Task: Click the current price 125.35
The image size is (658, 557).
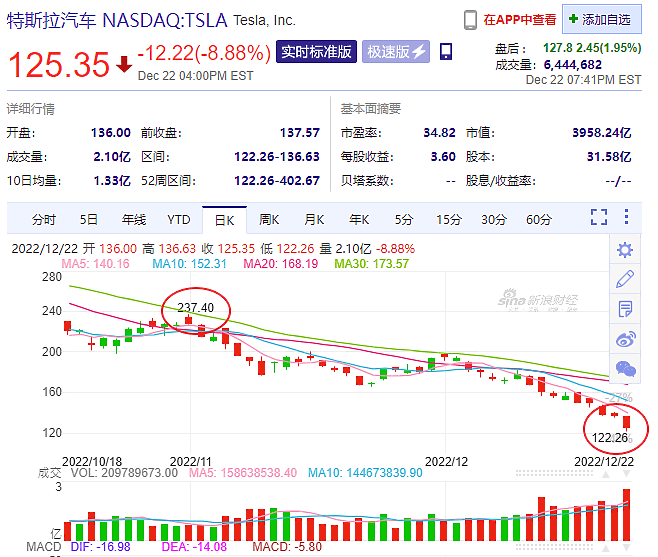Action: point(59,65)
